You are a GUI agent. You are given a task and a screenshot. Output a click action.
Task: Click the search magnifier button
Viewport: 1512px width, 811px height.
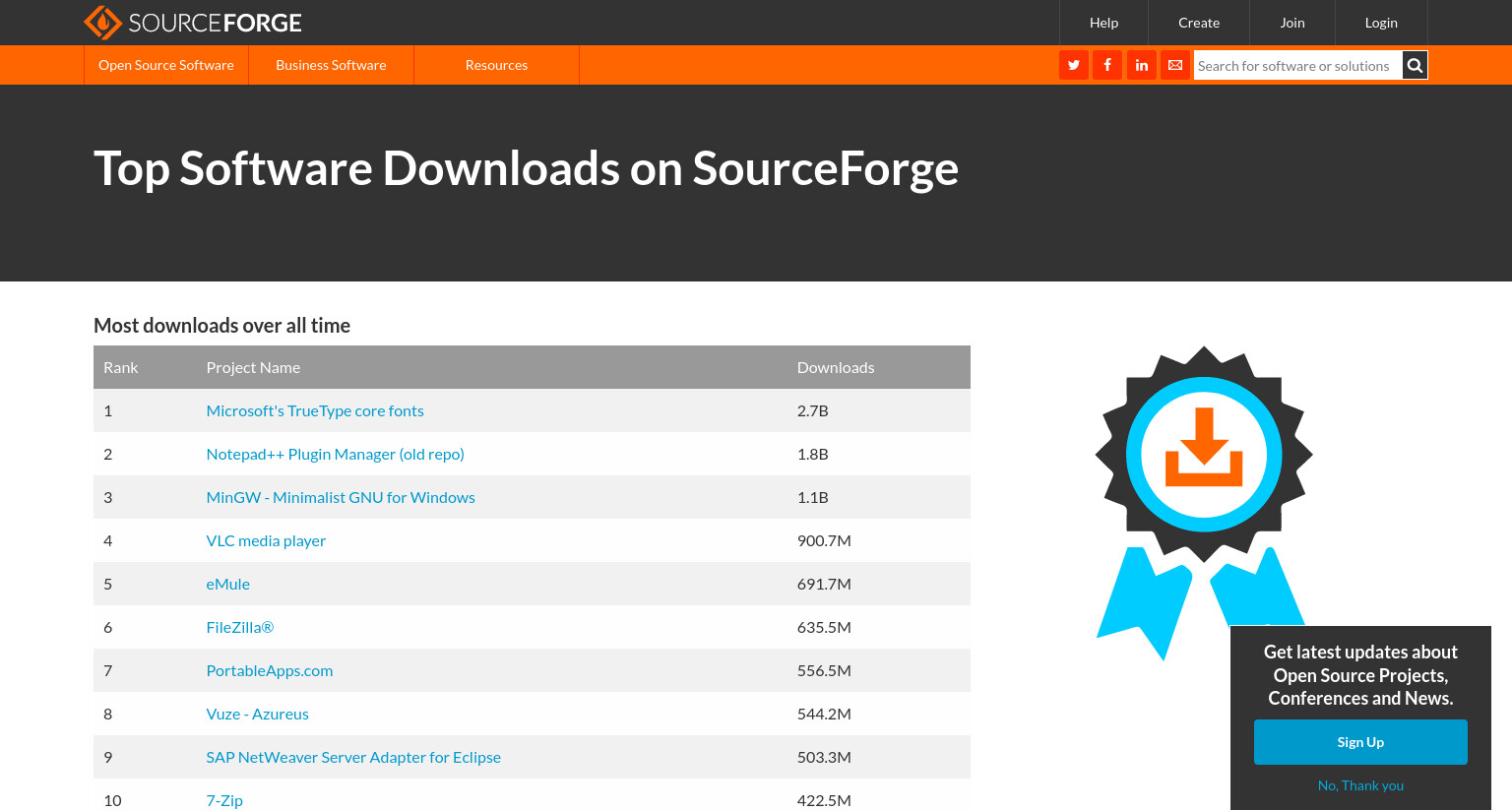point(1415,65)
